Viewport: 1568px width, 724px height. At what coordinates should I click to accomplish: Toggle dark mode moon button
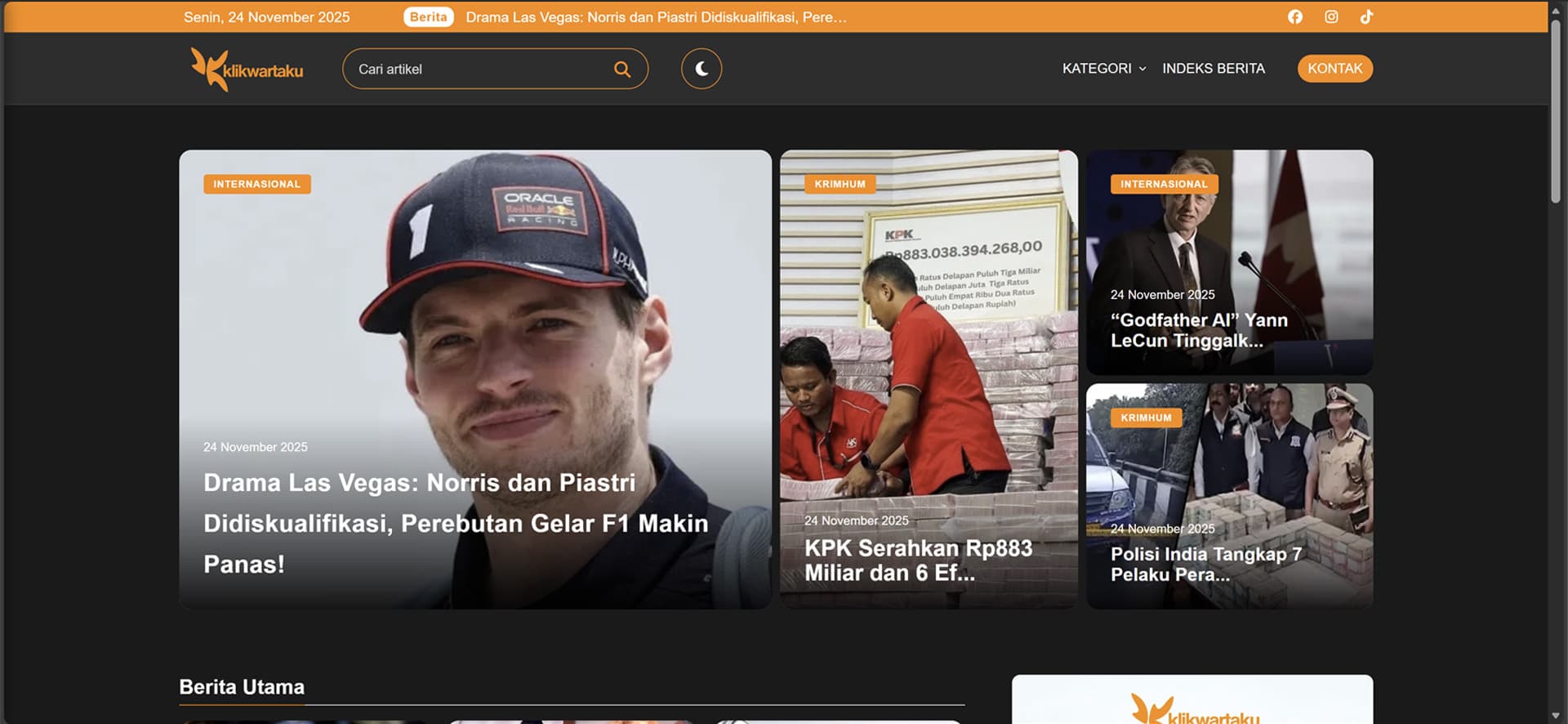coord(702,69)
